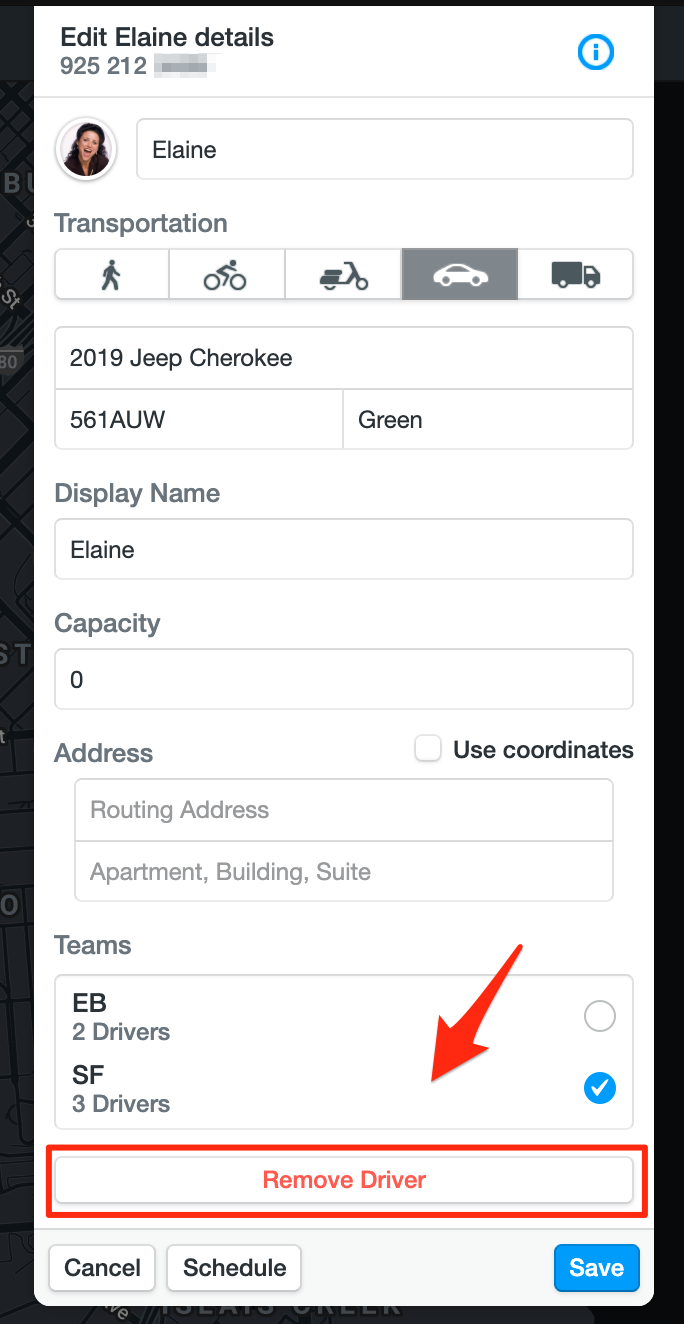The height and width of the screenshot is (1324, 684).
Task: Cancel editing driver details
Action: pyautogui.click(x=102, y=1268)
